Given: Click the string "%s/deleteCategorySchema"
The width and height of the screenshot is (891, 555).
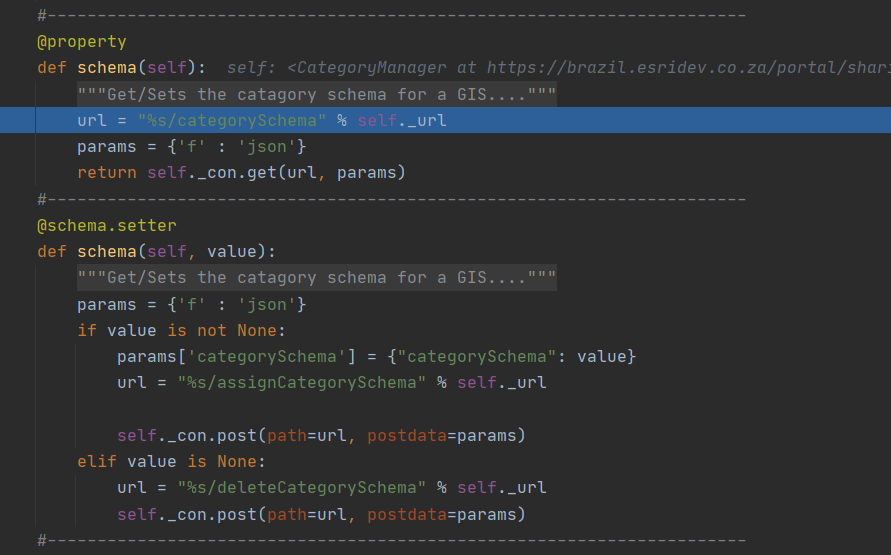Looking at the screenshot, I should pyautogui.click(x=302, y=488).
